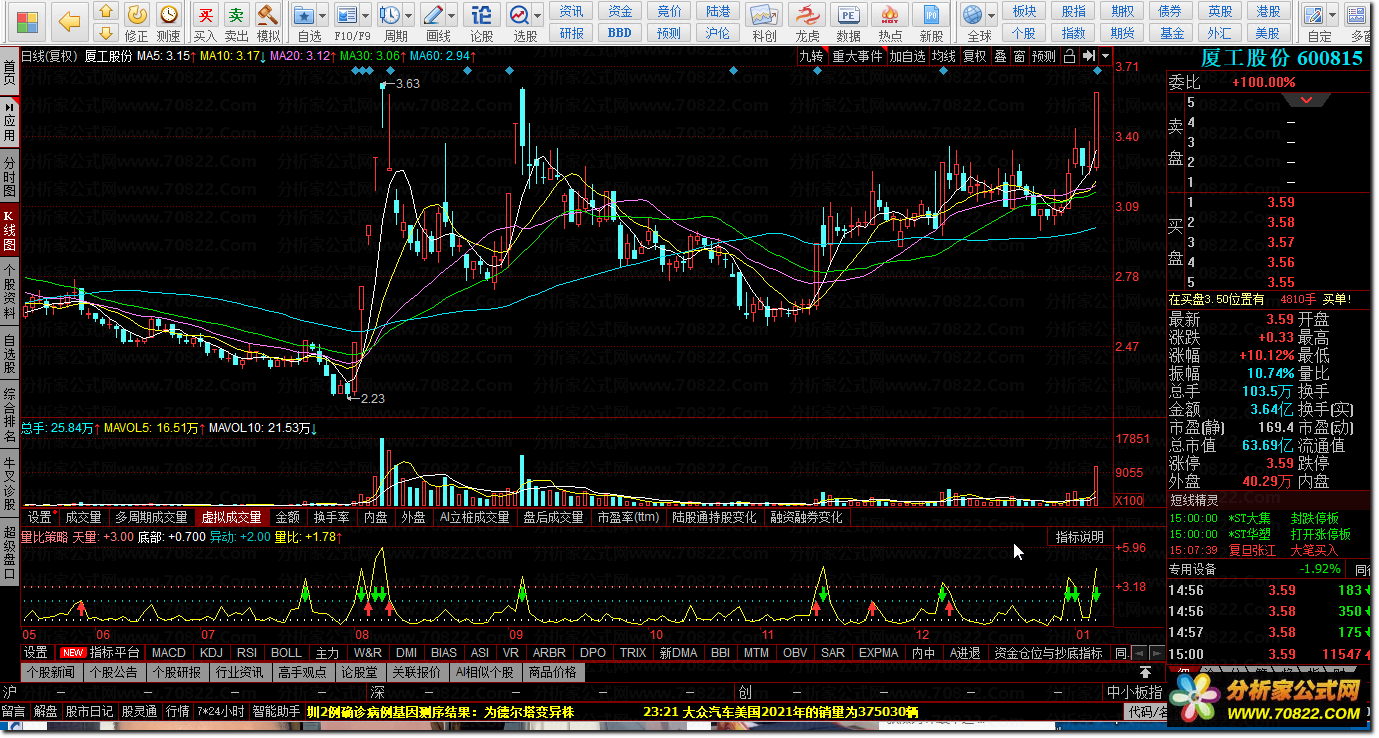Open the 个股新闻 stock news tab
1379x738 pixels.
(x=51, y=672)
